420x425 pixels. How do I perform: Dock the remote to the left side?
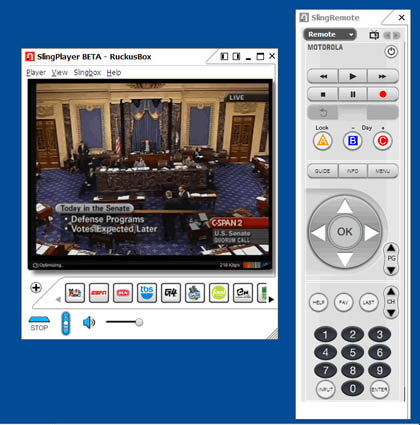coord(224,56)
